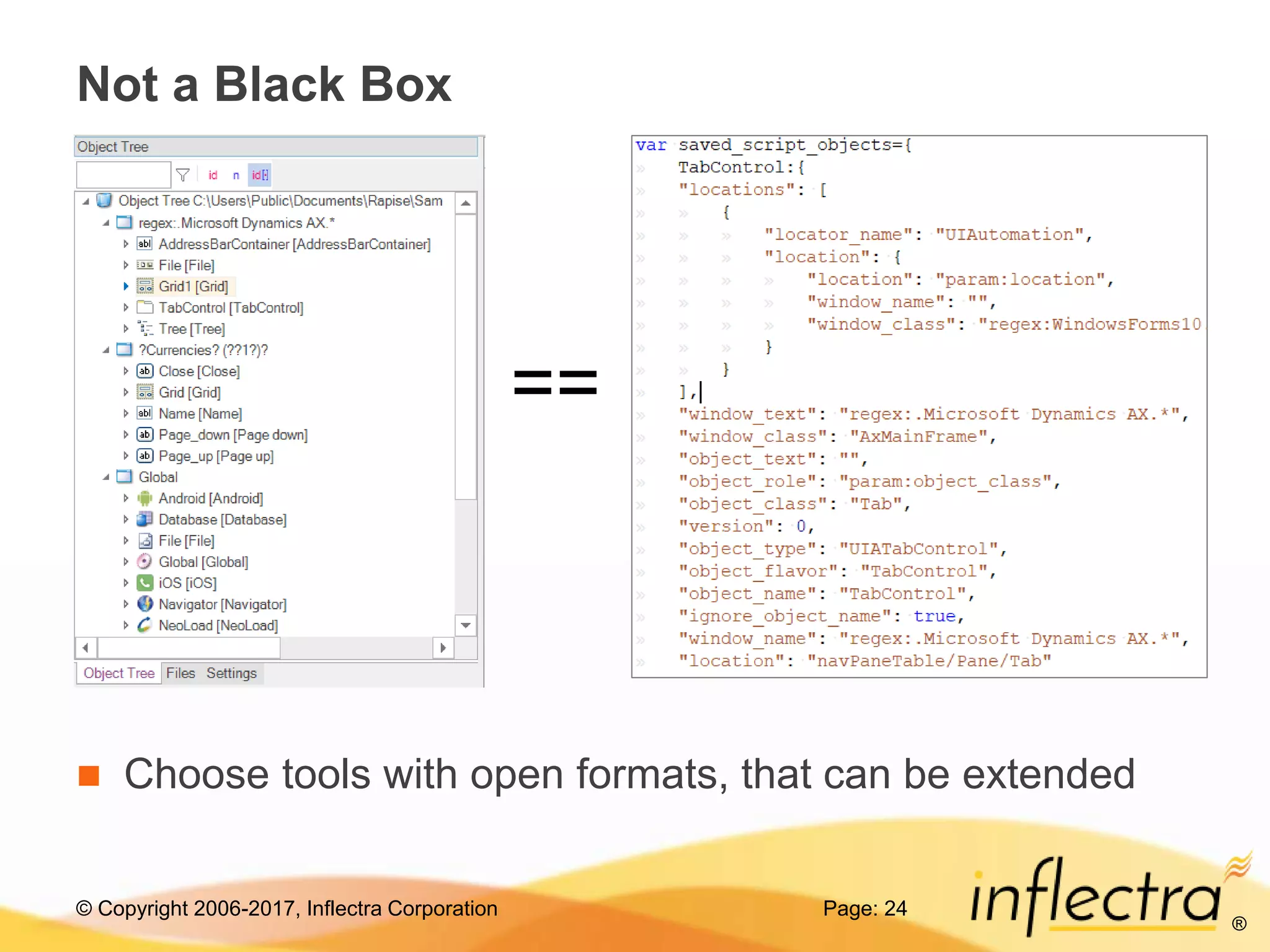
Task: Select TabControl [TabControl] tree item
Action: (x=231, y=307)
